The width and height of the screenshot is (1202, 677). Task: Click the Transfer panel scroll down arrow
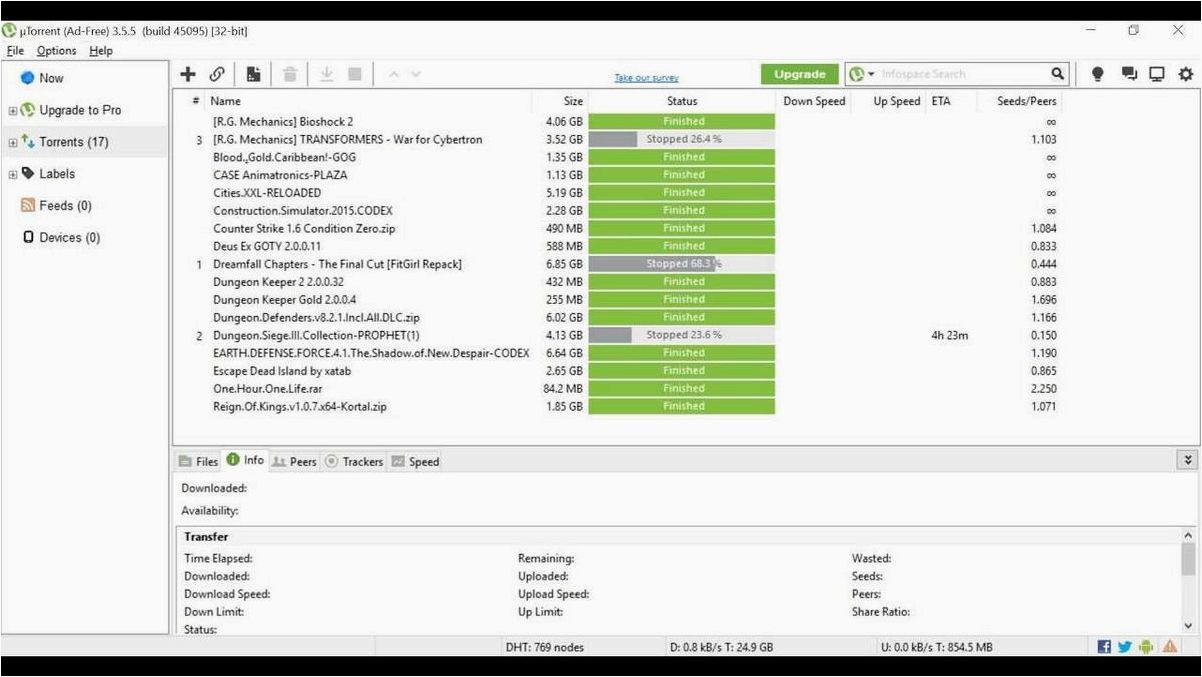(1188, 624)
